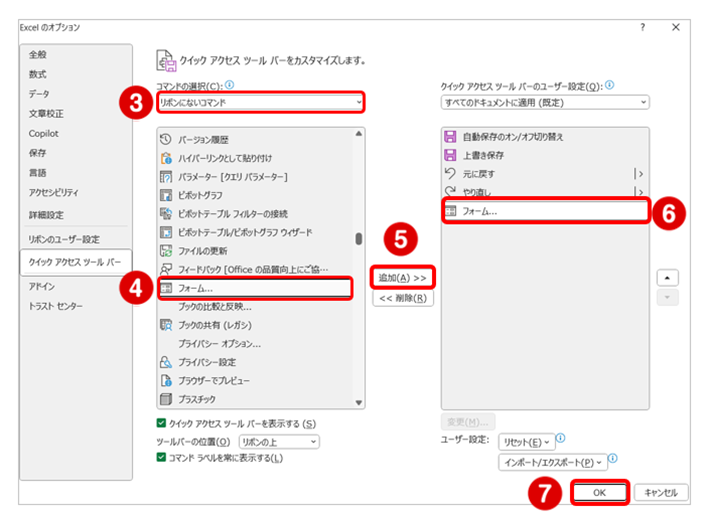Click the プライバシー設定 icon

pos(166,362)
